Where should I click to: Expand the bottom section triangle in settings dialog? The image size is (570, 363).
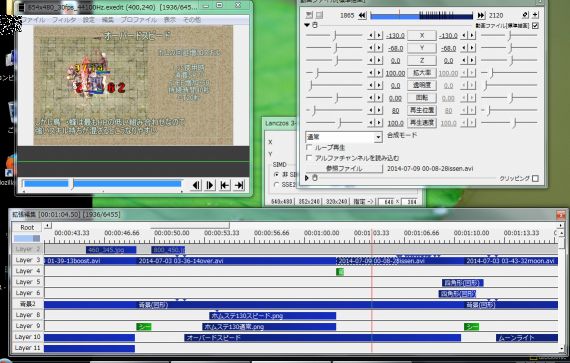[307, 178]
